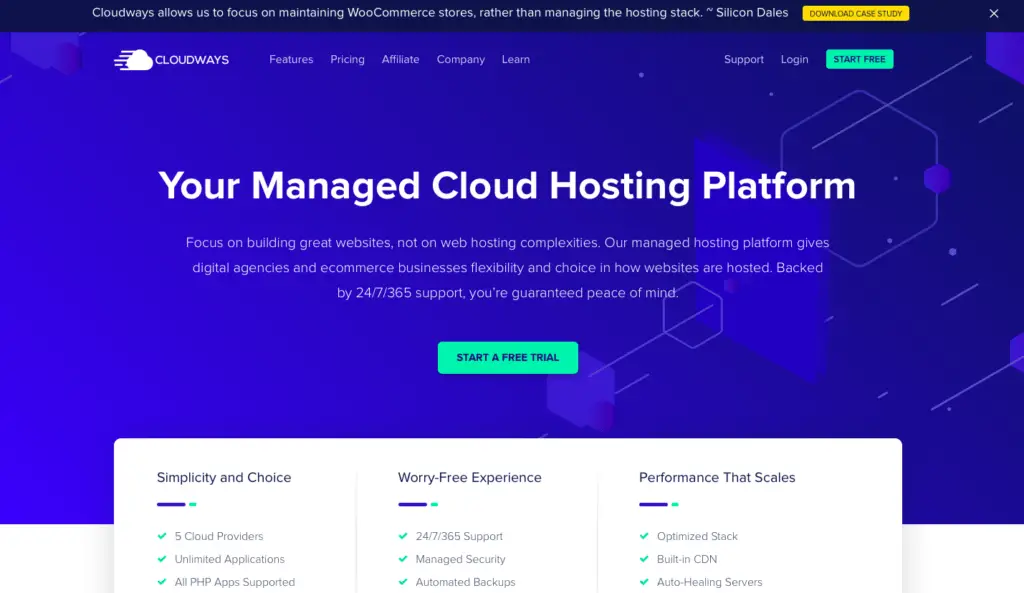
Task: Click the Worry-Free Experience heading
Action: 470,477
